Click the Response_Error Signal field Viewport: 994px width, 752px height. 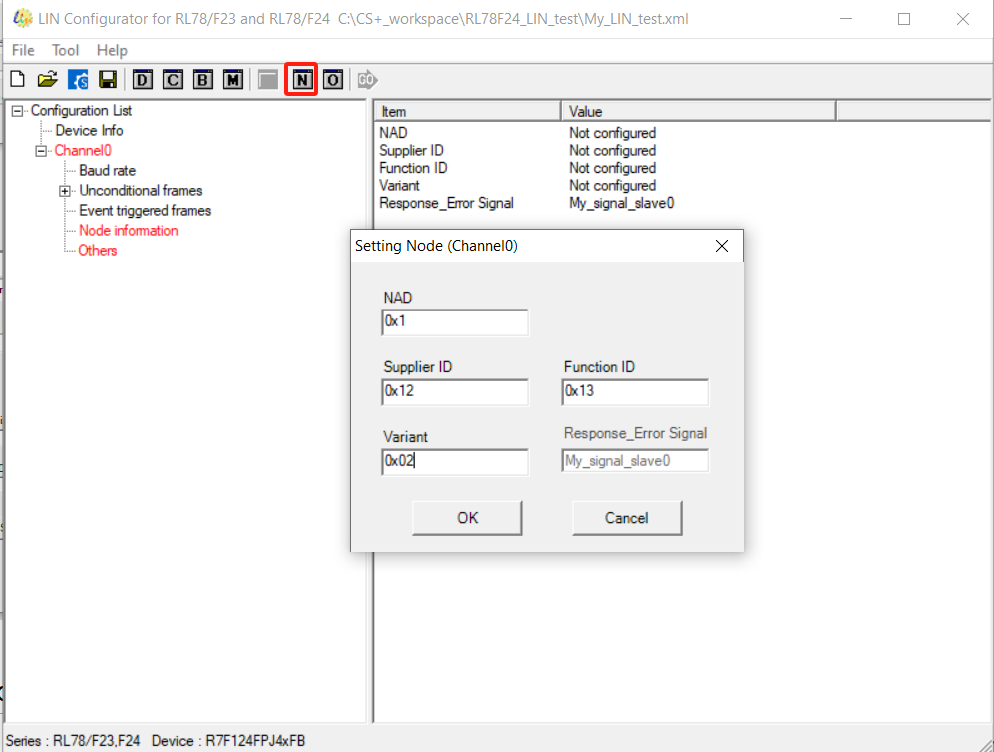[635, 461]
